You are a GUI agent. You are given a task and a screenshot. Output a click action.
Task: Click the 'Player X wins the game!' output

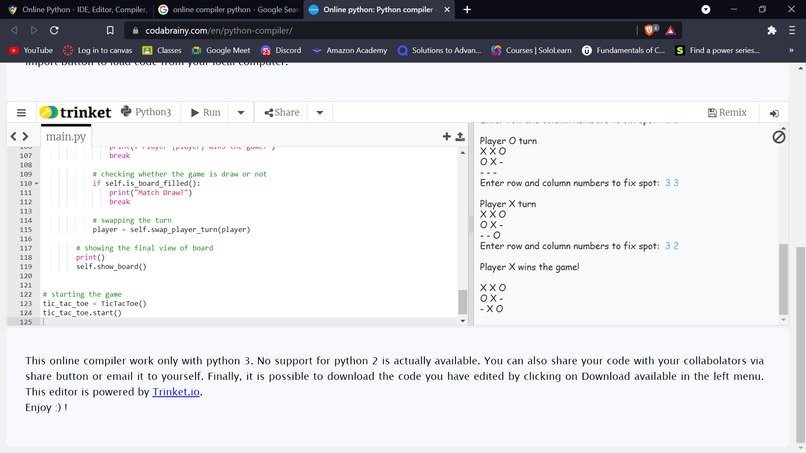coord(529,267)
